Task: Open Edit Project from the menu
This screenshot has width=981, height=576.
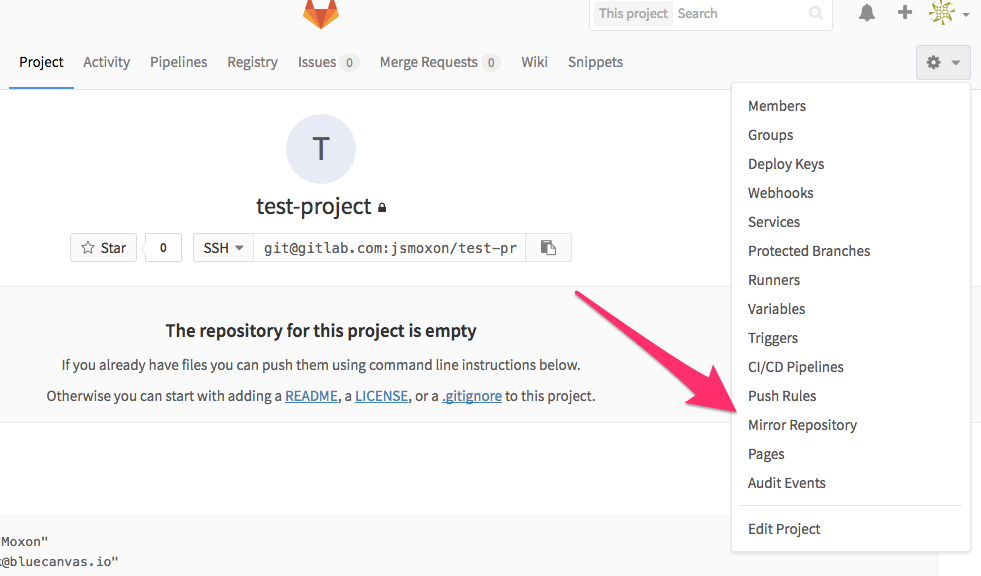Action: click(784, 528)
